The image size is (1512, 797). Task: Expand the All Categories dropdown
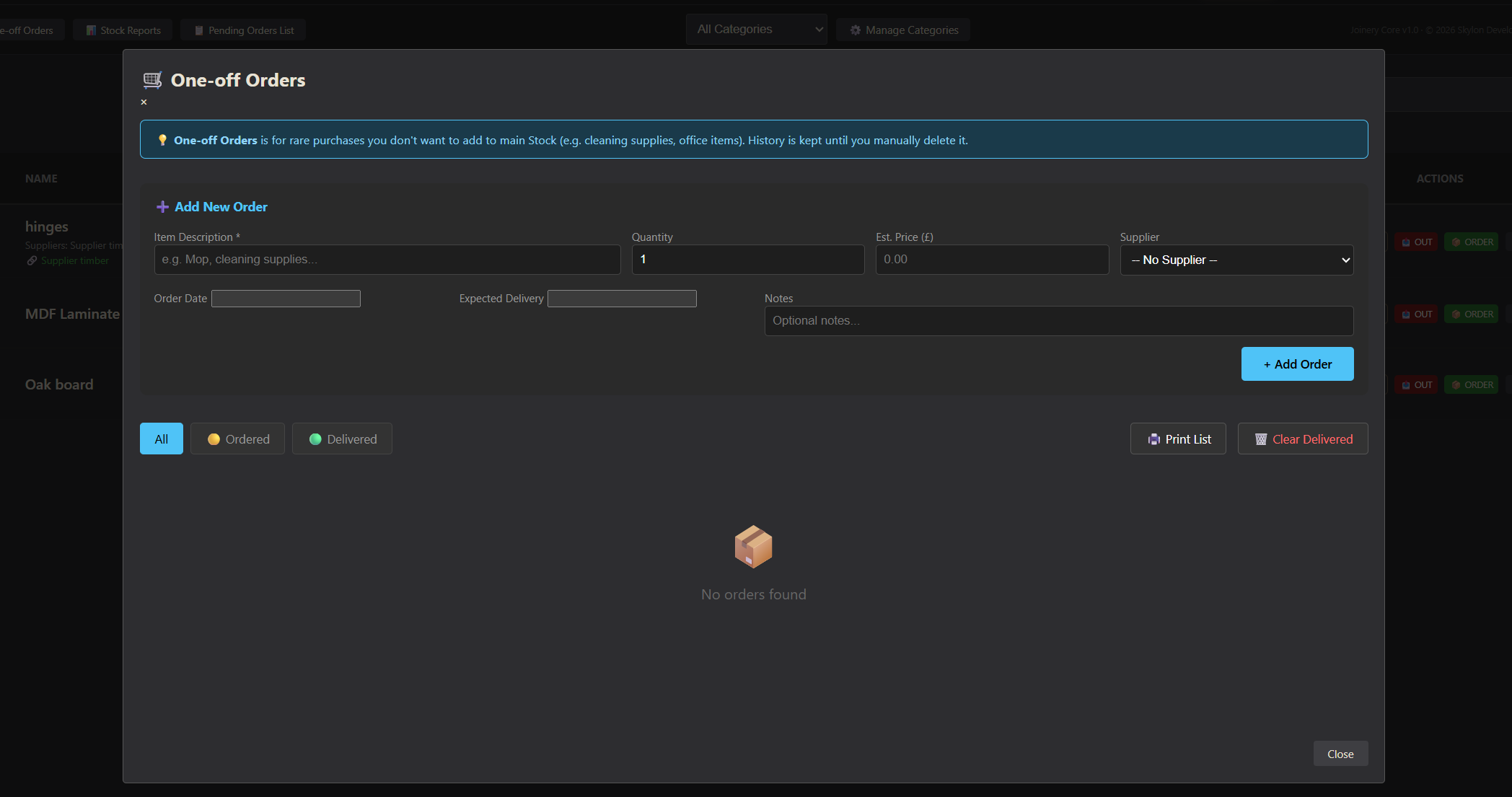click(756, 30)
